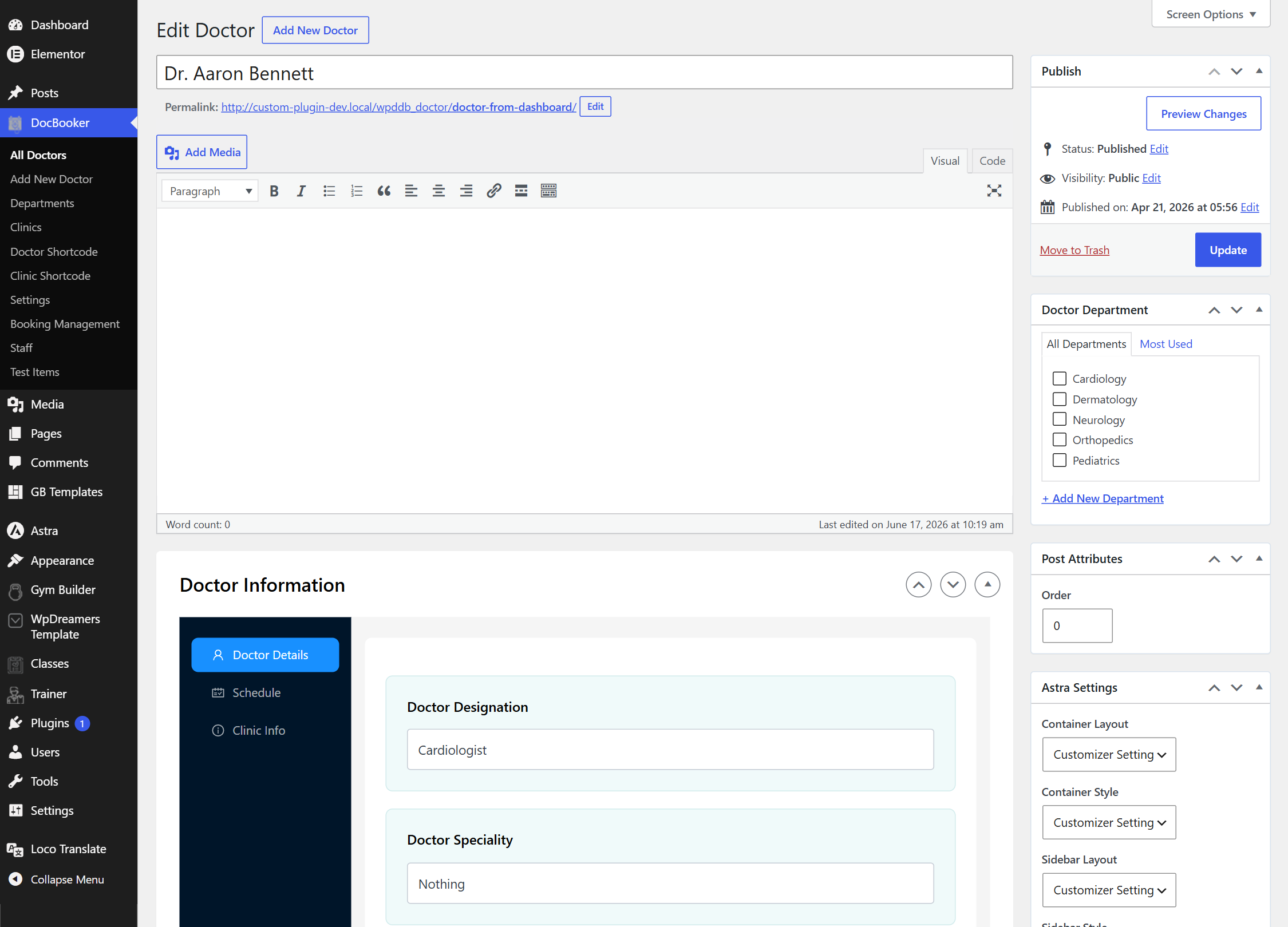Move Doctor Information panel down
The height and width of the screenshot is (927, 1288).
[953, 585]
